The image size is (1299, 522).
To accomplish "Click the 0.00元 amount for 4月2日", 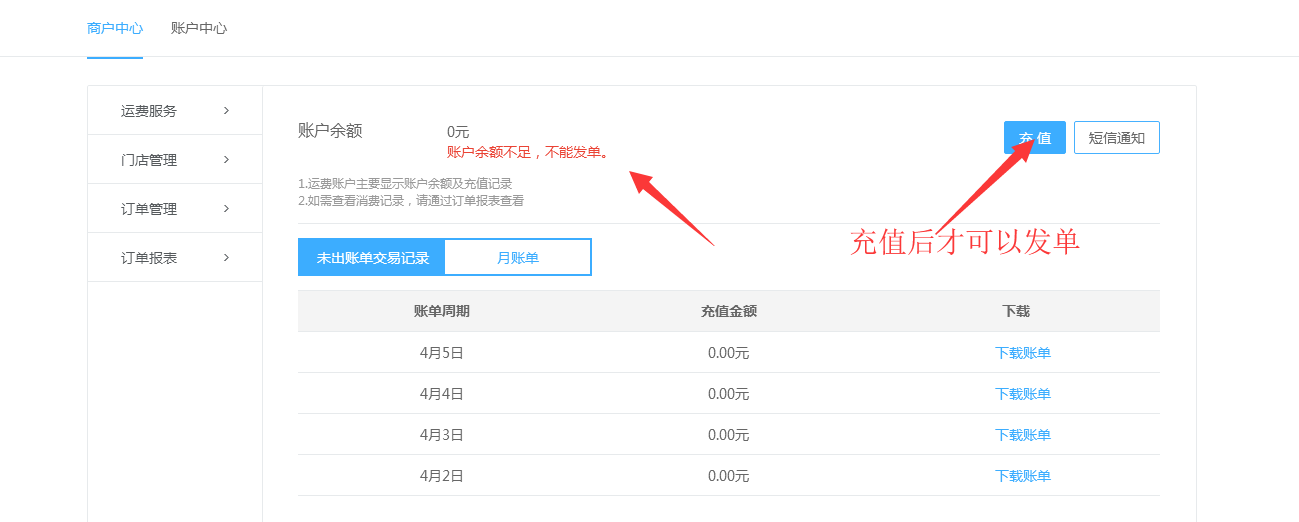I will pos(729,476).
